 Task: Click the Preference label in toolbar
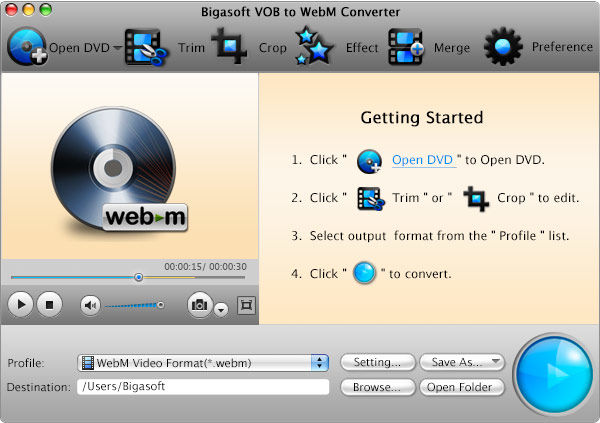coord(562,47)
